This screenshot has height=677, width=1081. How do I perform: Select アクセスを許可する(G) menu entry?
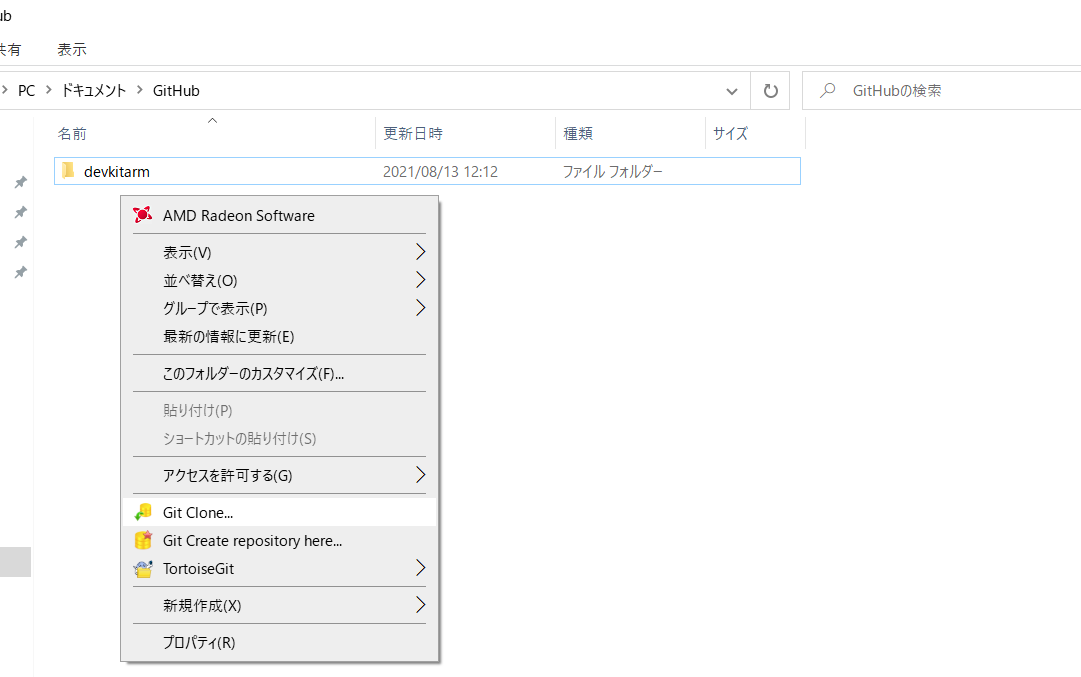279,476
